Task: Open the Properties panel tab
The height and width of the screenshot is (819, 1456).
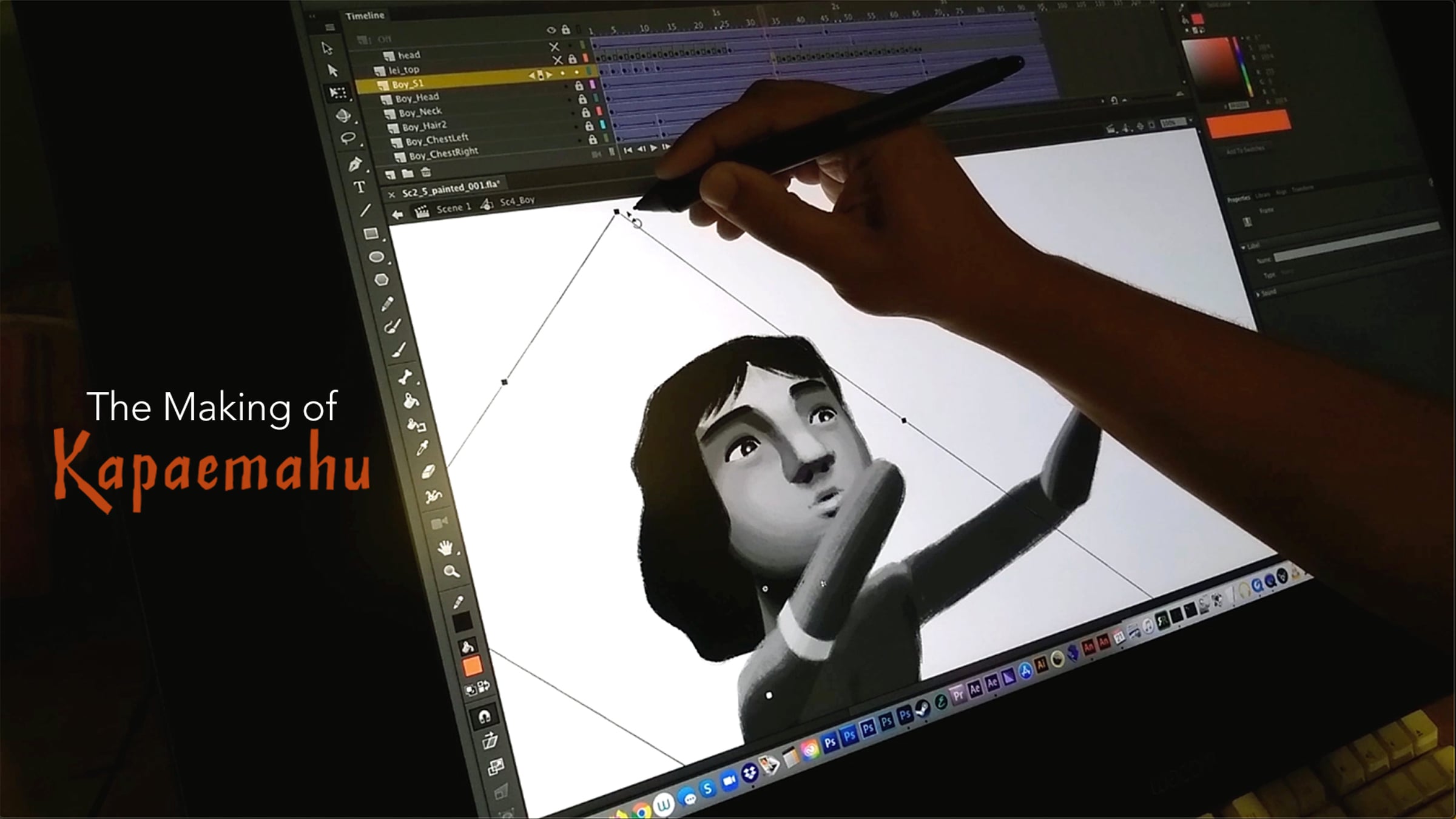Action: 1238,199
